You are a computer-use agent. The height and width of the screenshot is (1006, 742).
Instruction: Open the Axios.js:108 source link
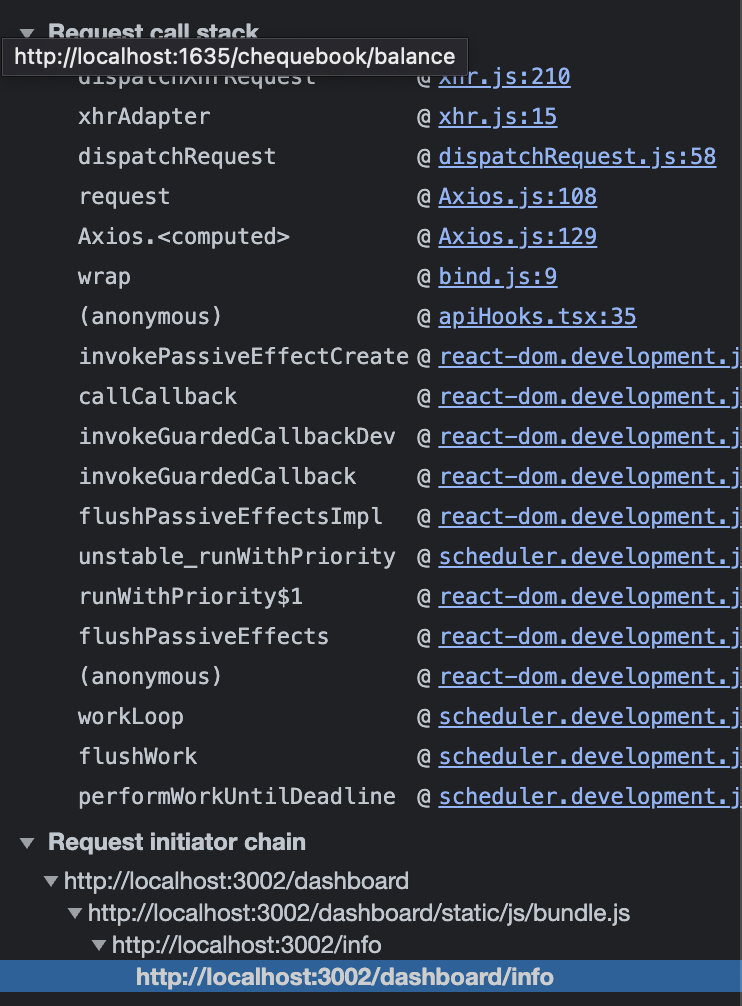518,196
